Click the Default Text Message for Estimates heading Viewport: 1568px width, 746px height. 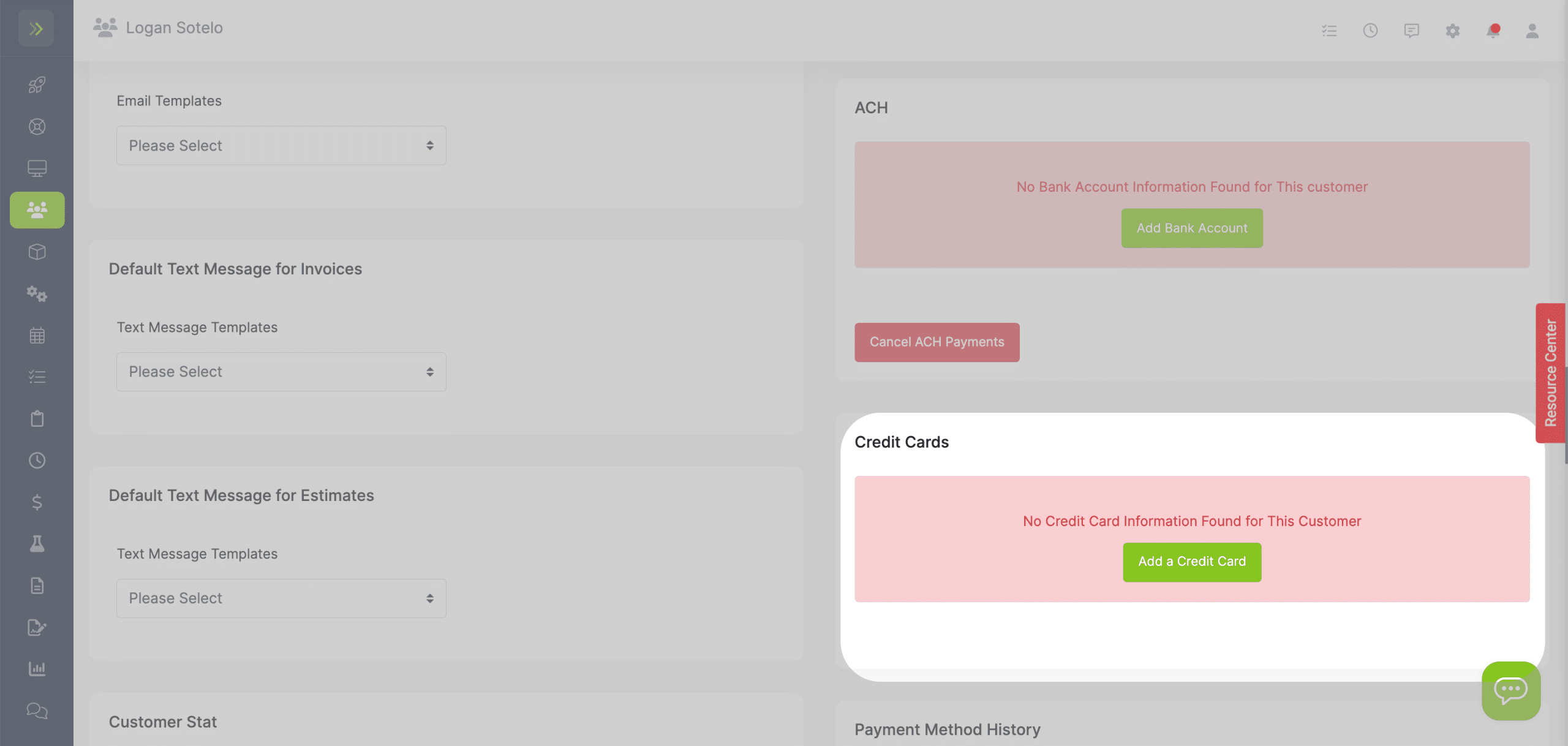[x=241, y=495]
